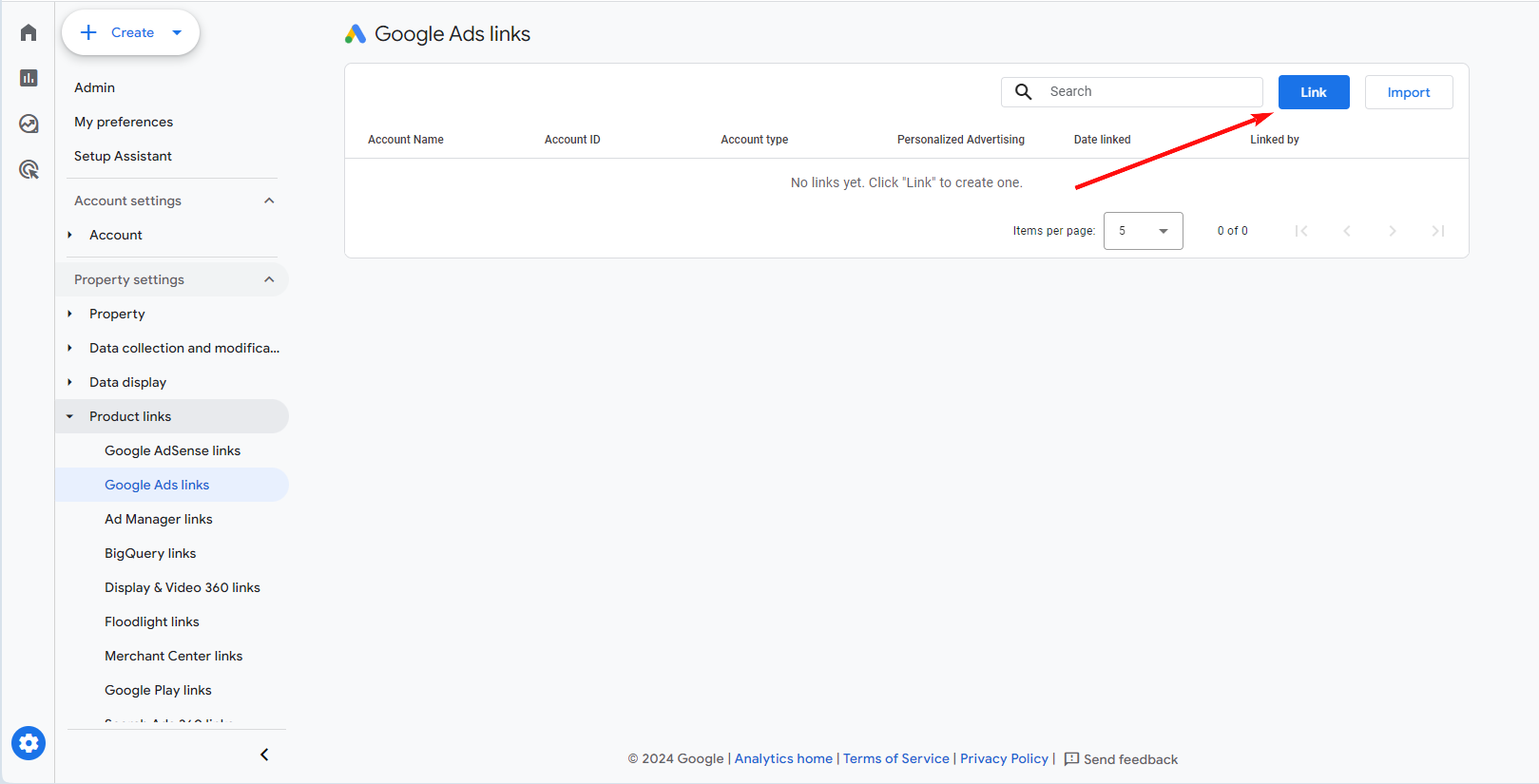Viewport: 1539px width, 784px height.
Task: Click the 'No links yet' message
Action: click(907, 182)
